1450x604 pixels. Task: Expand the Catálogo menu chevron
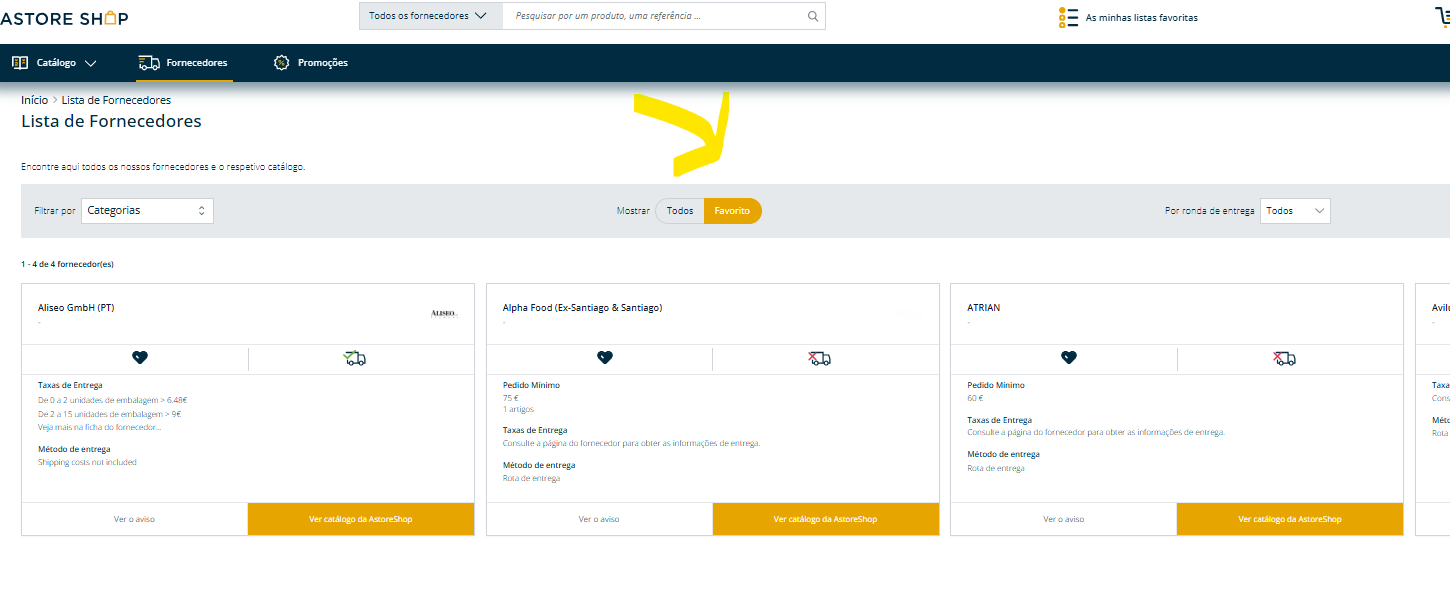pyautogui.click(x=91, y=63)
